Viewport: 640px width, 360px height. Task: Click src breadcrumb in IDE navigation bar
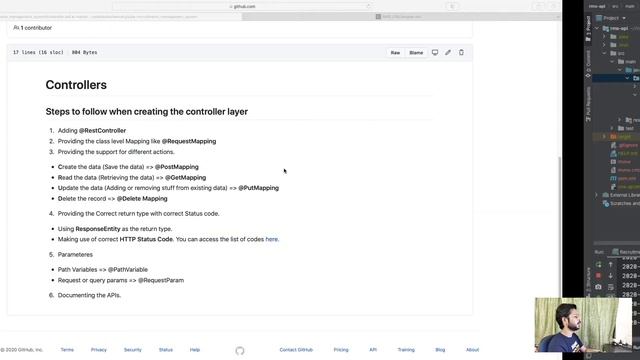pos(615,6)
